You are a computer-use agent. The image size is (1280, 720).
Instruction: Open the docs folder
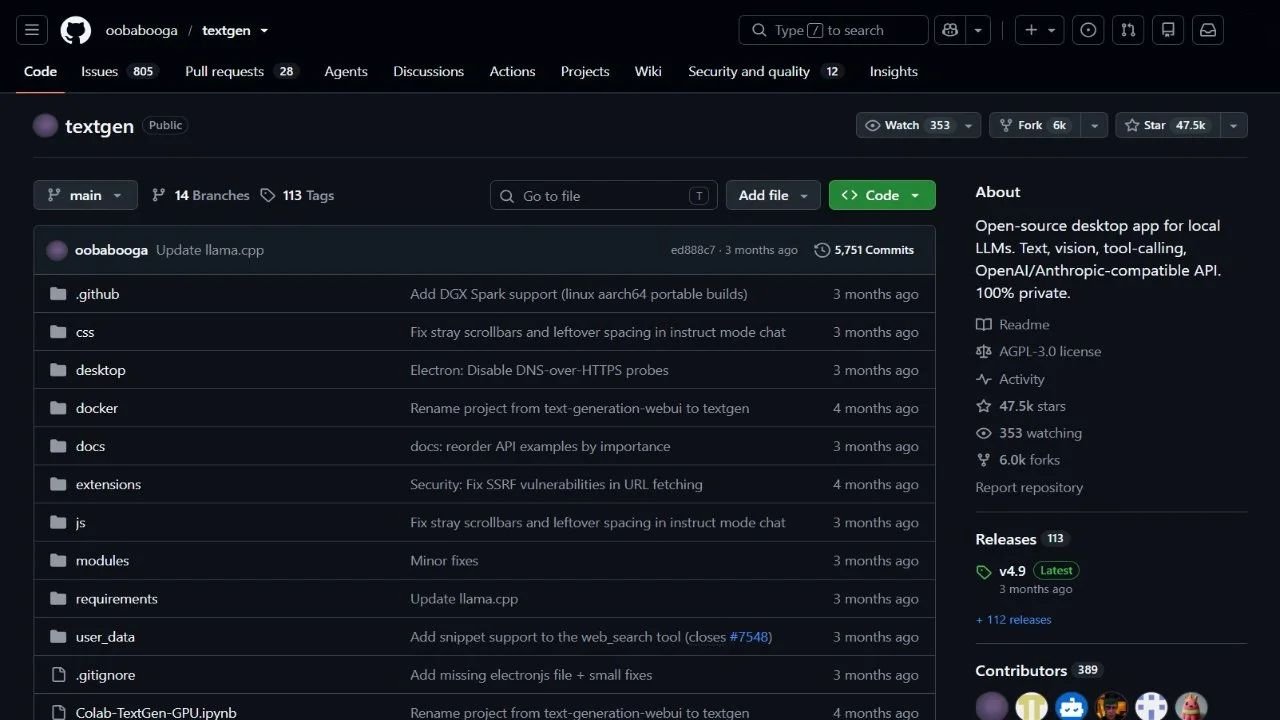(90, 446)
